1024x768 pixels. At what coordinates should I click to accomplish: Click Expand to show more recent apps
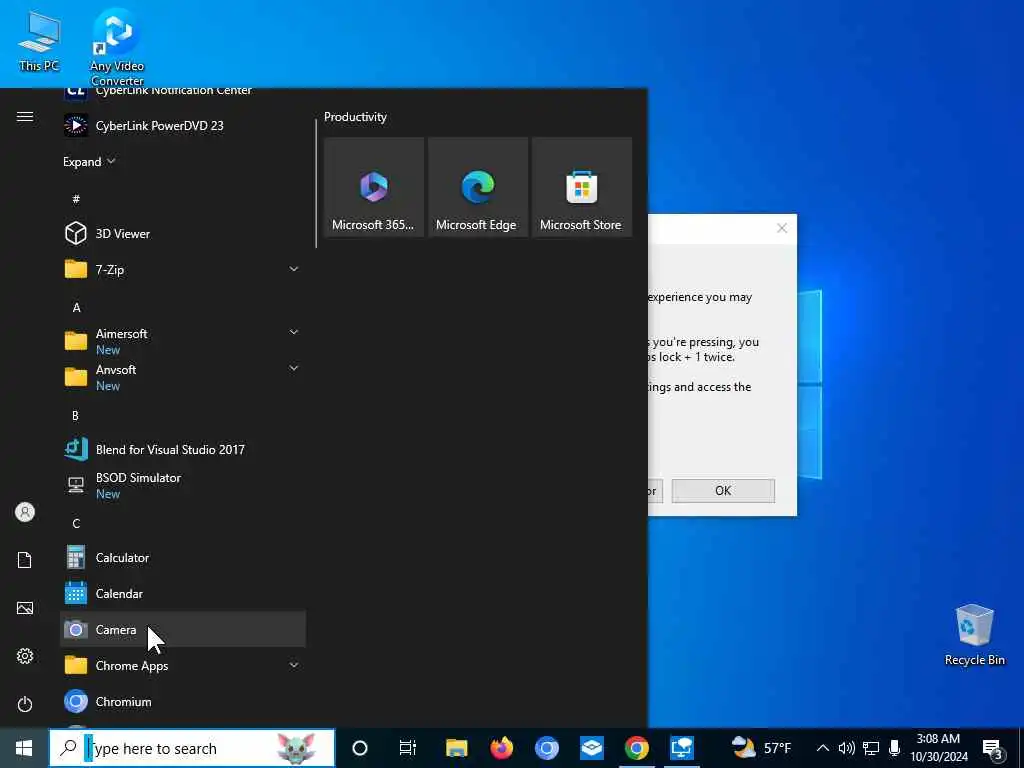coord(89,161)
